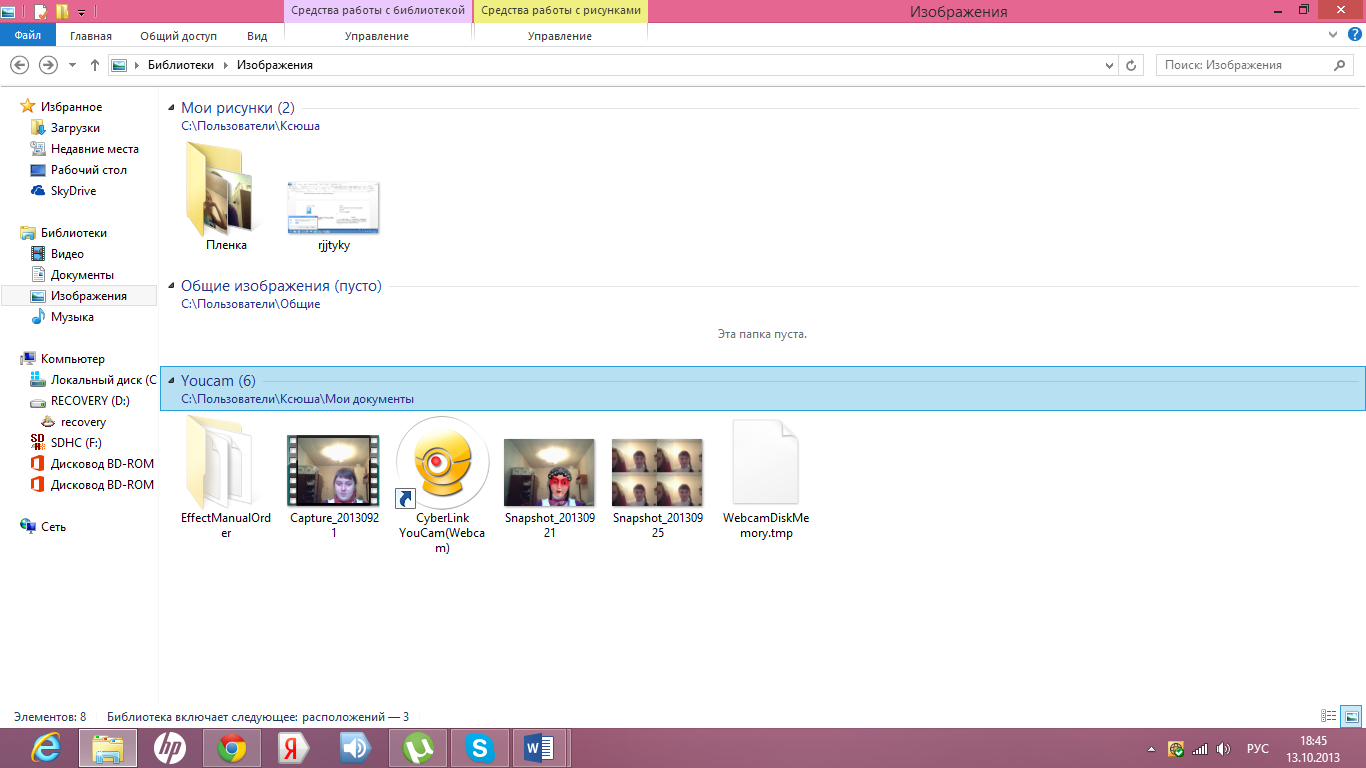The image size is (1366, 768).
Task: Expand the ribbon with the chevron
Action: (x=1331, y=35)
